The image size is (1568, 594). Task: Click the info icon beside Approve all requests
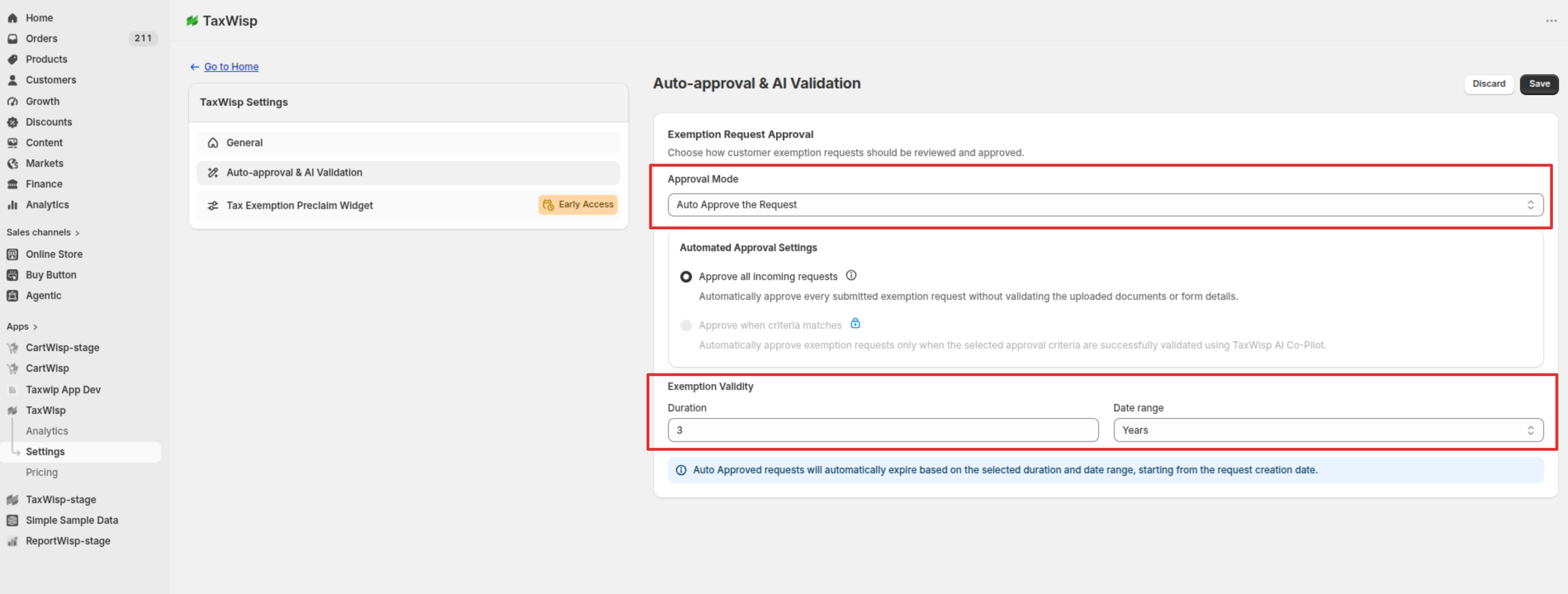(851, 276)
